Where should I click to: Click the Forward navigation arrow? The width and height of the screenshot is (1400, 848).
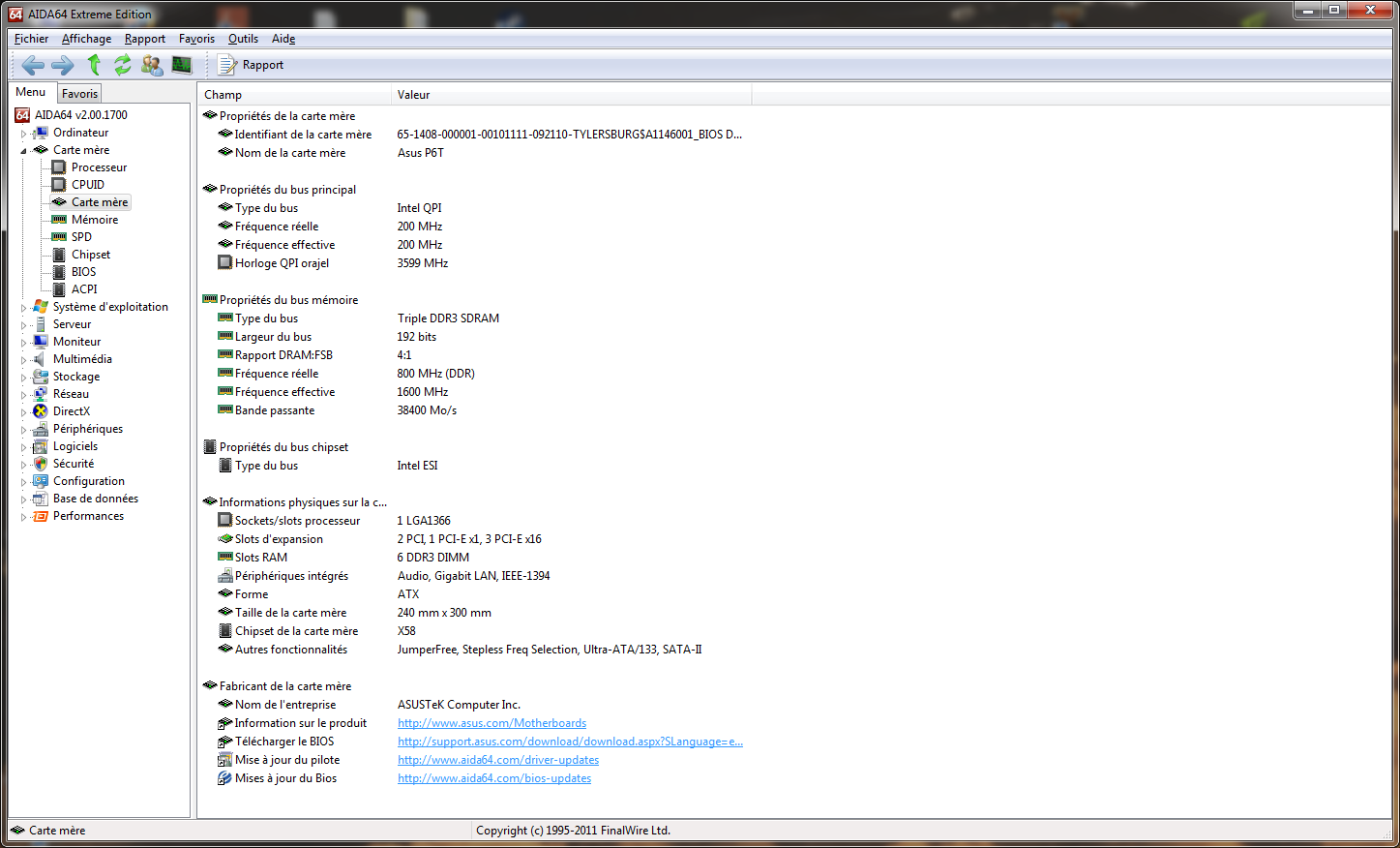click(x=62, y=65)
